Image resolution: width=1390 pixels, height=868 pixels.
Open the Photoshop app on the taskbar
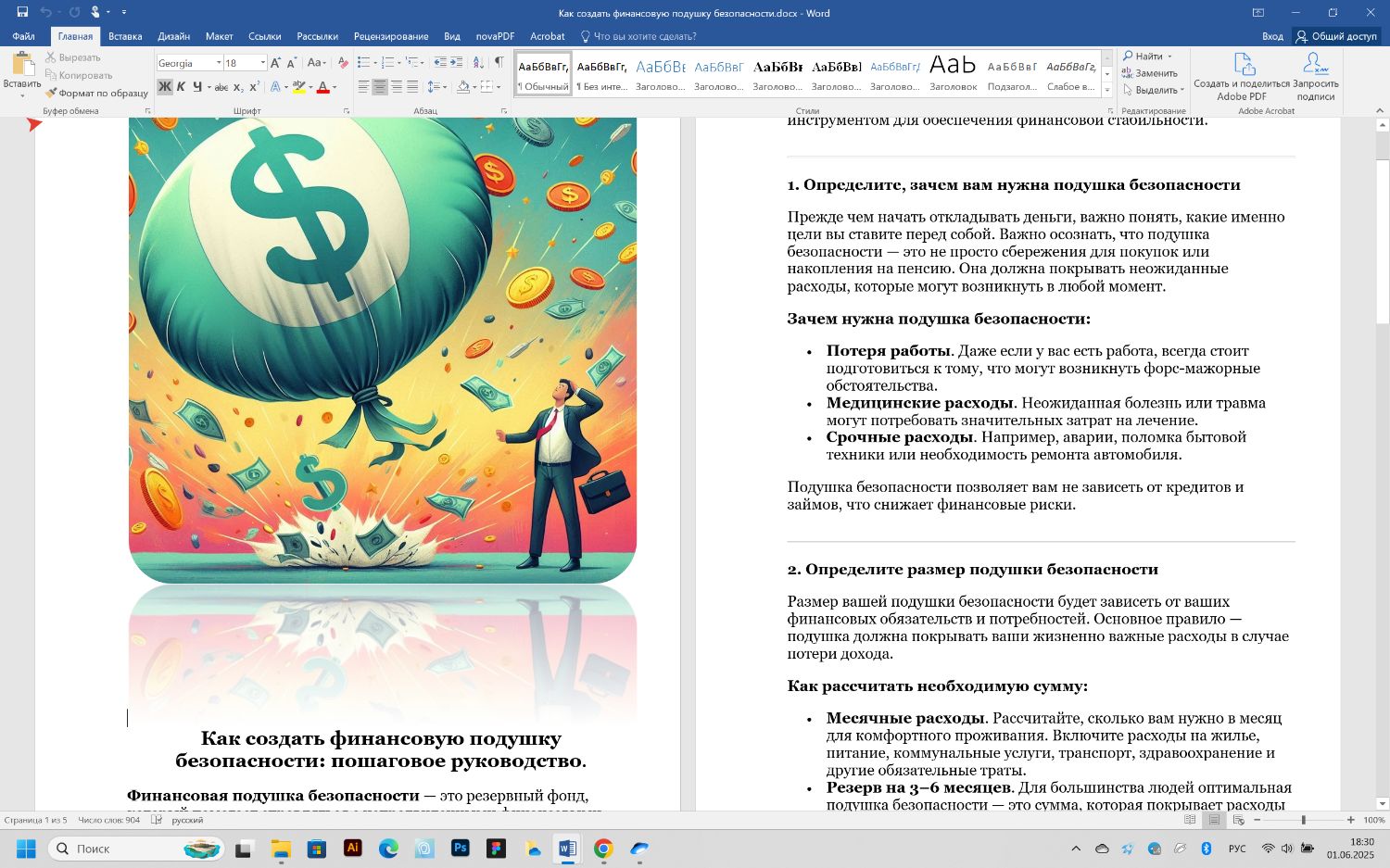click(x=460, y=848)
